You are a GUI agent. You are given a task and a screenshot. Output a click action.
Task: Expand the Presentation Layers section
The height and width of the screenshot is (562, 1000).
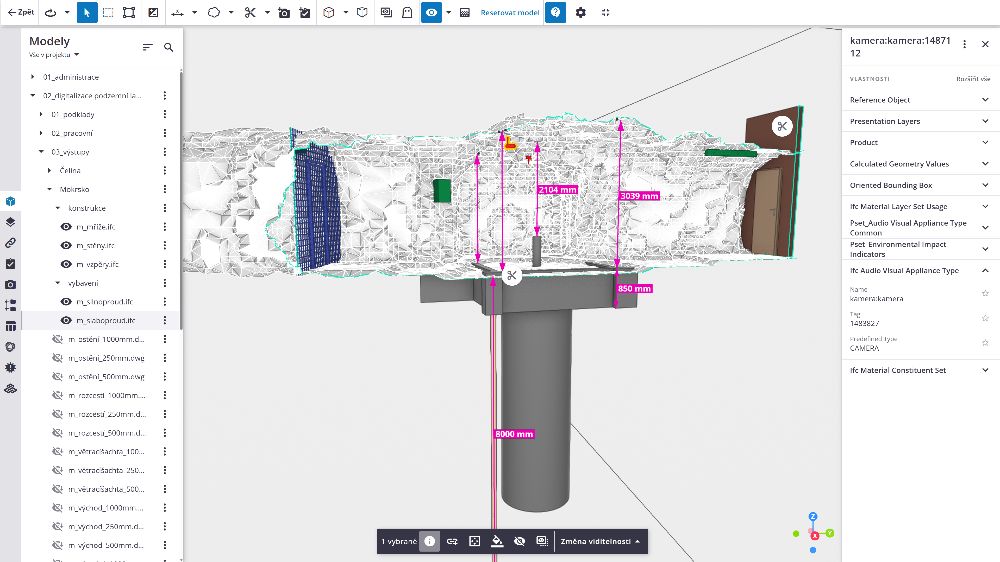[x=916, y=121]
